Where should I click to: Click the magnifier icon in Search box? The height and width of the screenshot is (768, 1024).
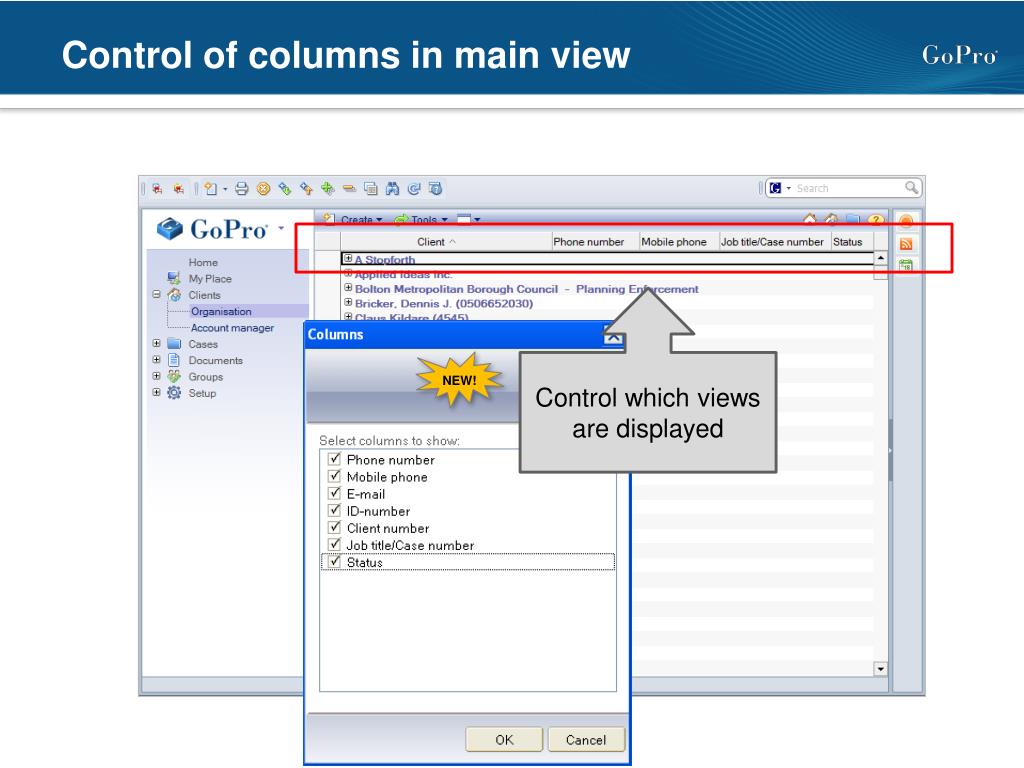(911, 188)
